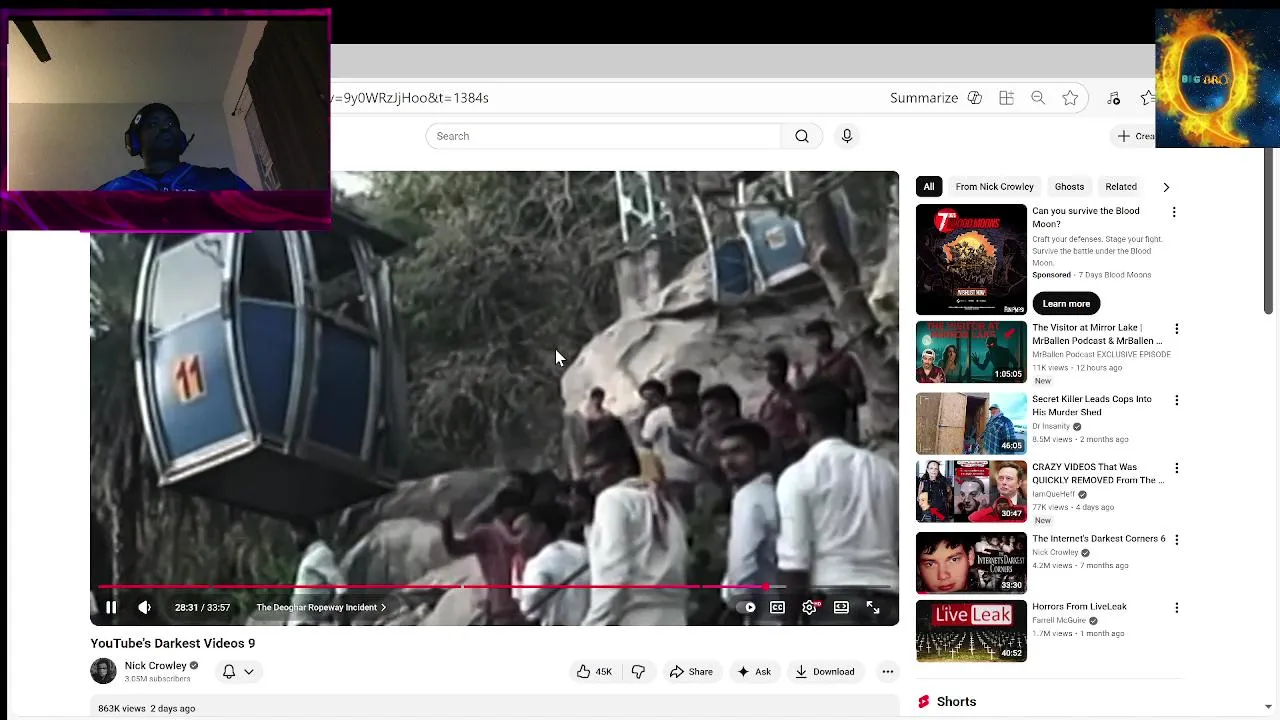Run search with the magnifier button
1280x720 pixels.
[x=802, y=136]
